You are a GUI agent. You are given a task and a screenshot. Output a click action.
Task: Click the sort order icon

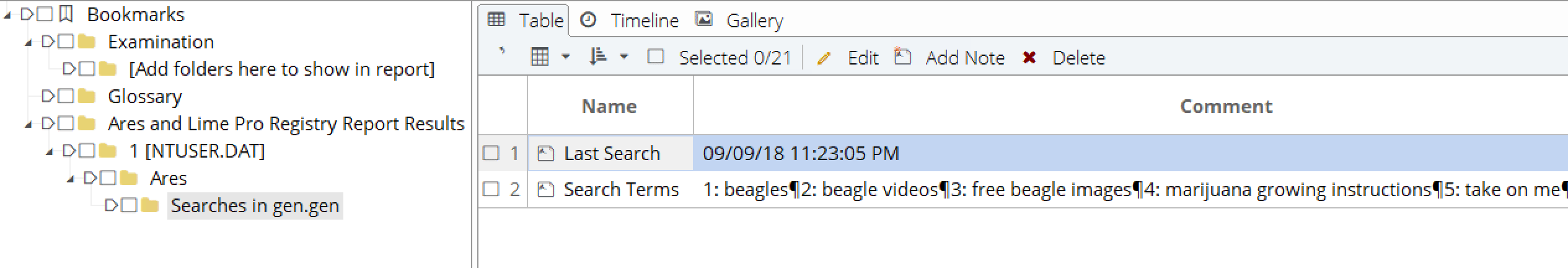pos(598,57)
